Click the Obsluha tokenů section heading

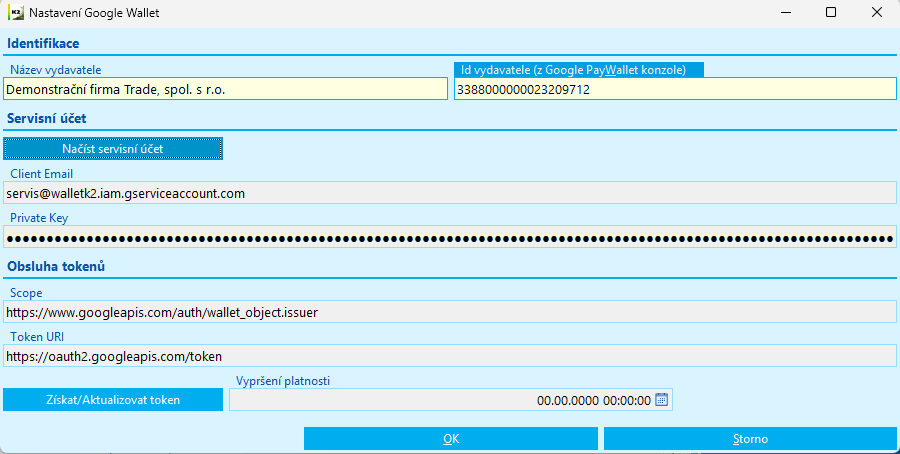pos(56,266)
